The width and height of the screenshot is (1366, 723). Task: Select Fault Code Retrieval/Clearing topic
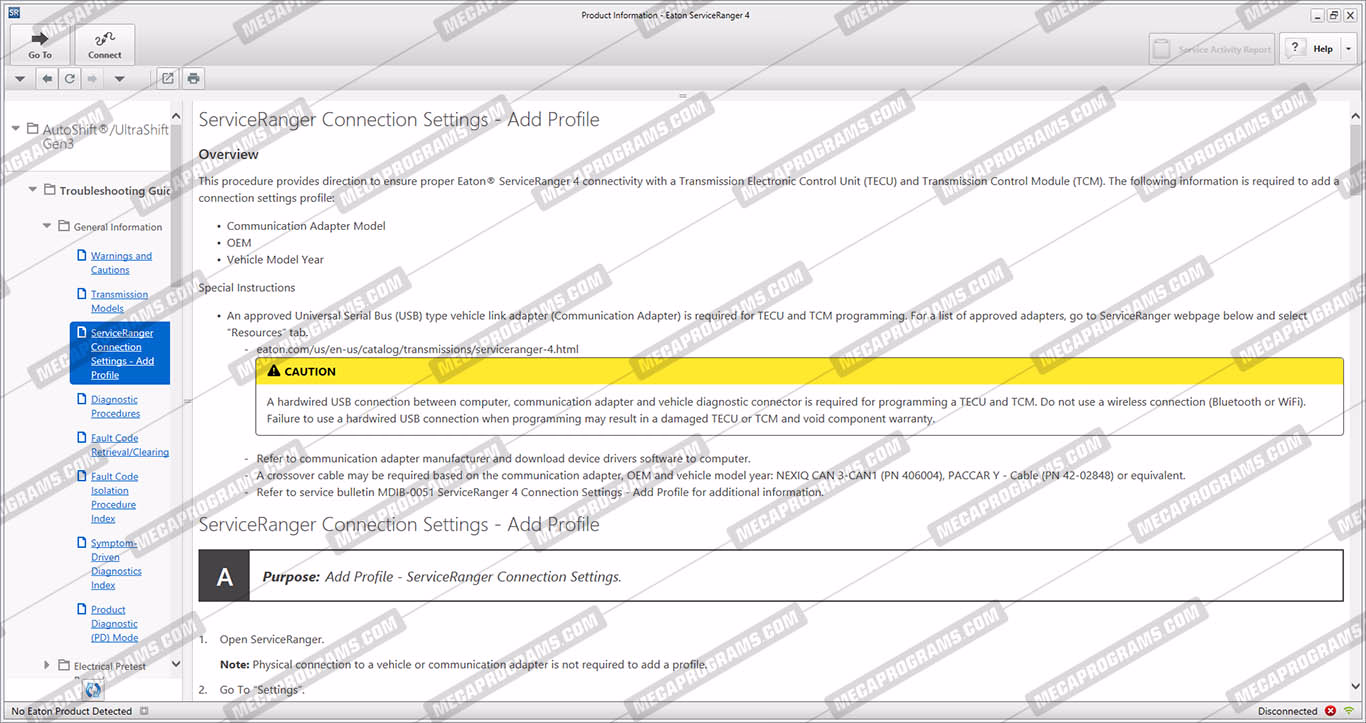pos(129,445)
